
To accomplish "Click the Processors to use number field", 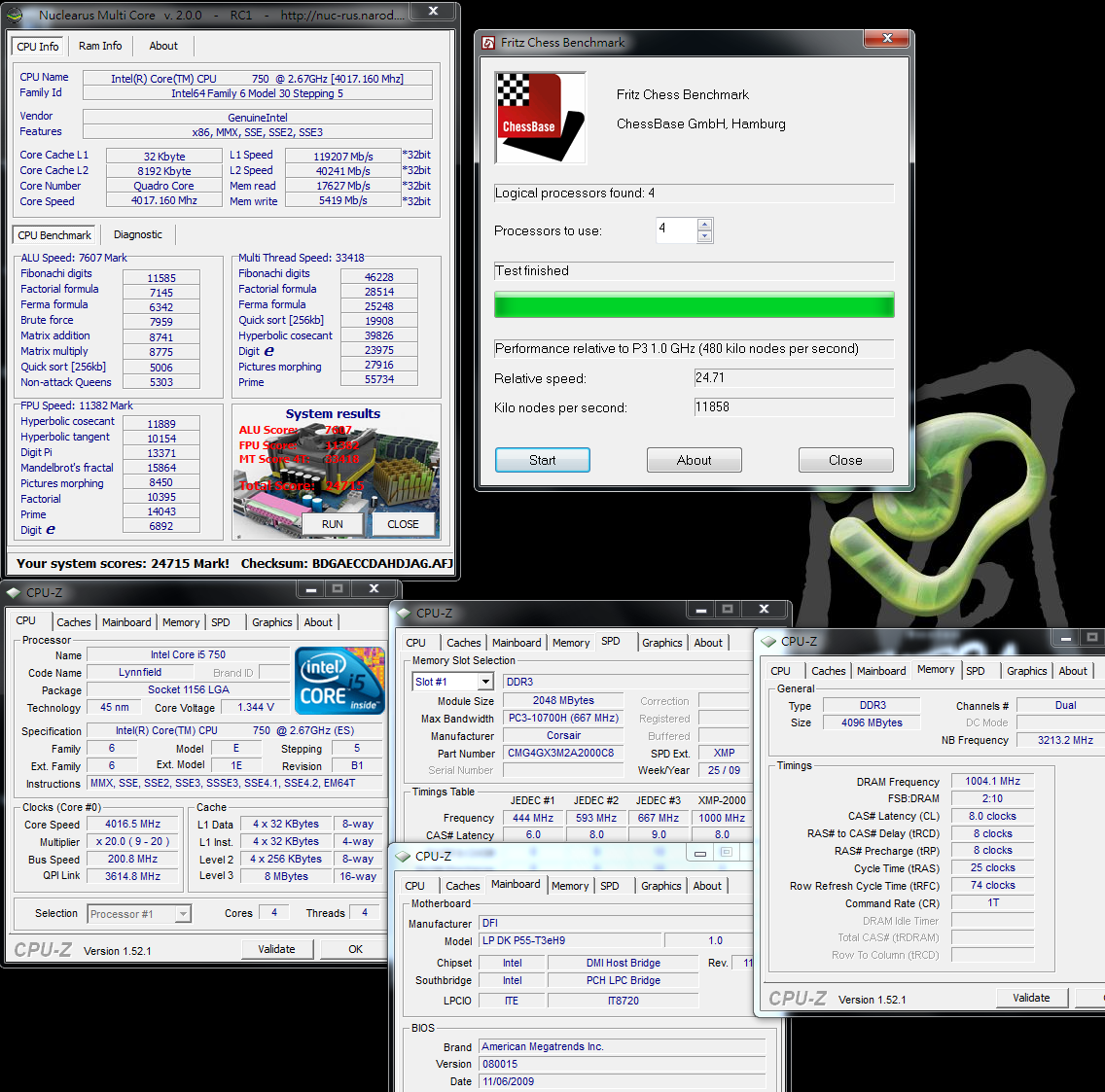I will (677, 230).
